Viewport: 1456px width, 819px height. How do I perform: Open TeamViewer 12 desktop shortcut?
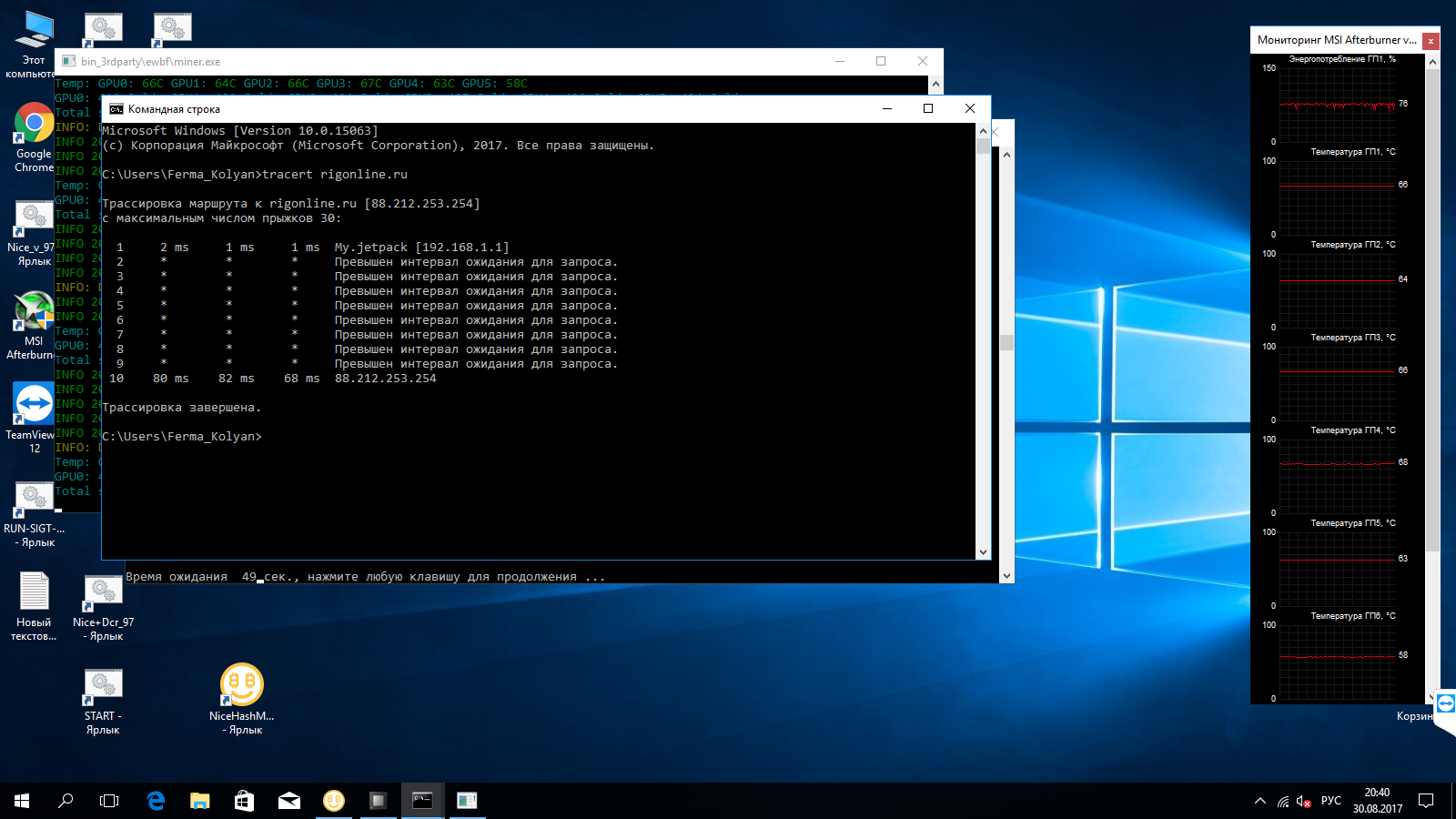[33, 418]
